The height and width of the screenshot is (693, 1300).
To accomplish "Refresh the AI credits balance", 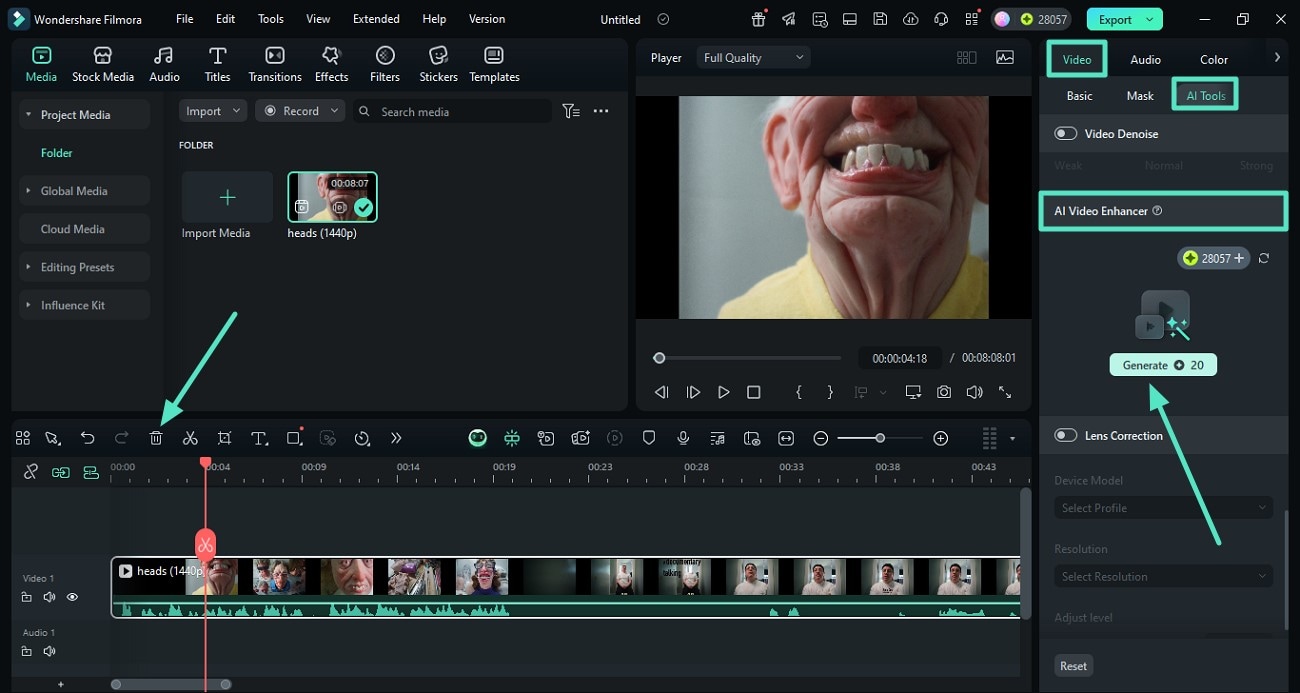I will tap(1264, 258).
